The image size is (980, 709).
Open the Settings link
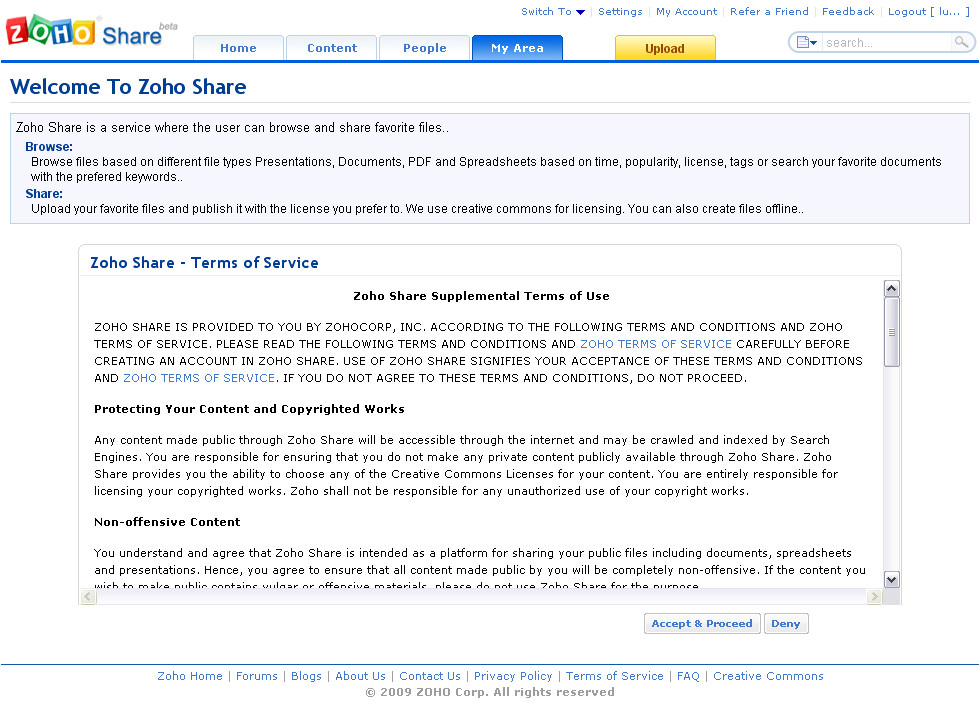(620, 12)
